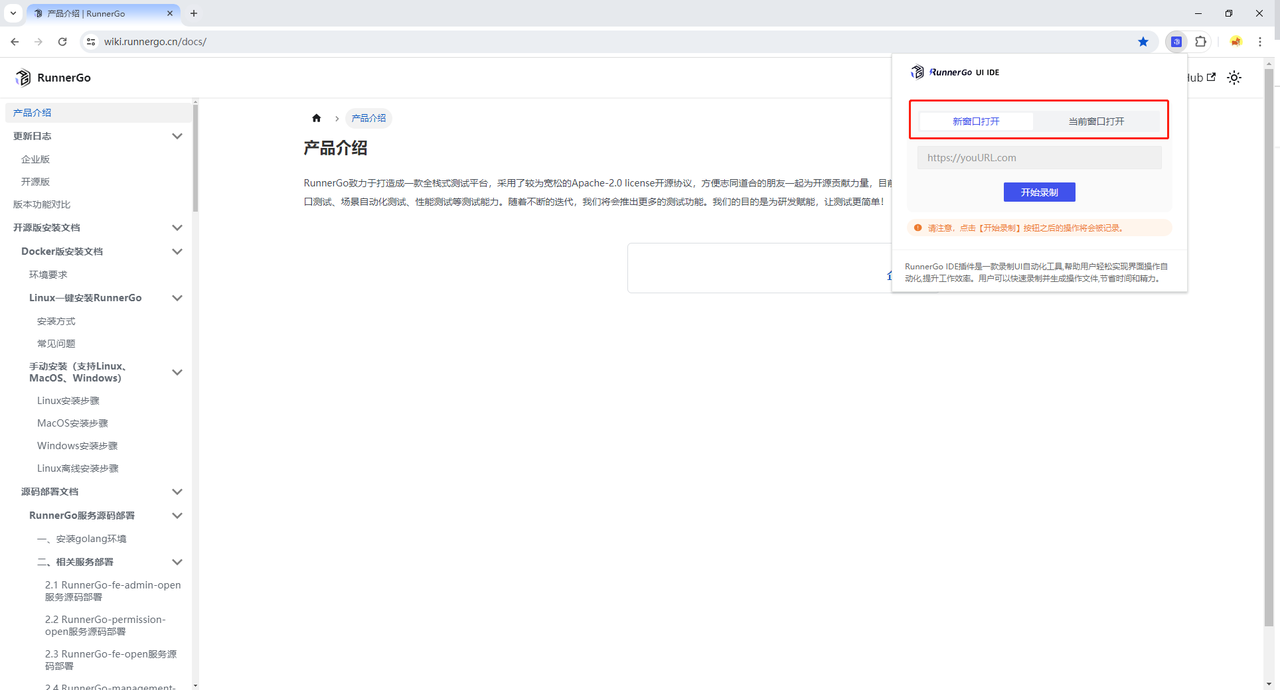The image size is (1280, 690).
Task: Open 一、安装golang环境 page
Action: 82,539
